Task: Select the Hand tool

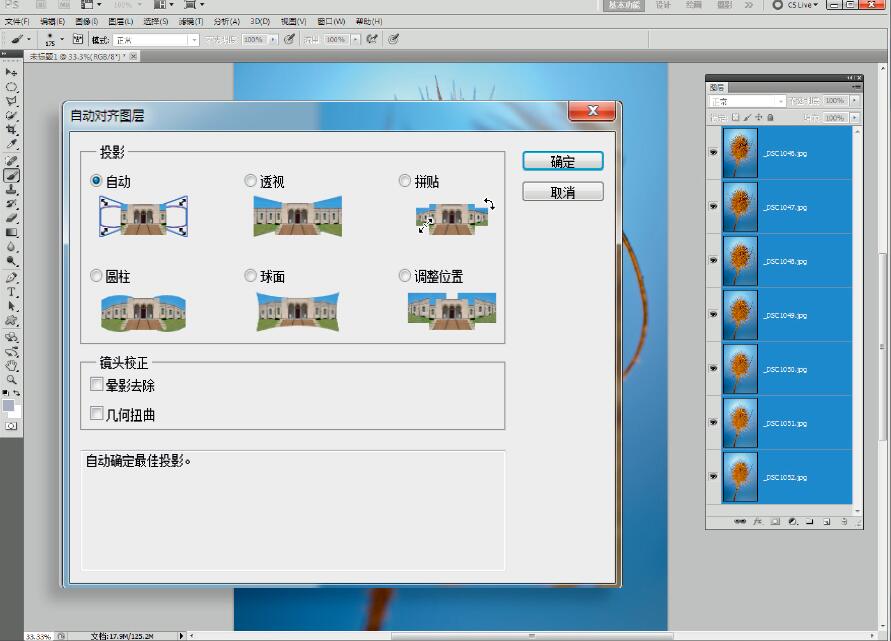Action: 12,366
